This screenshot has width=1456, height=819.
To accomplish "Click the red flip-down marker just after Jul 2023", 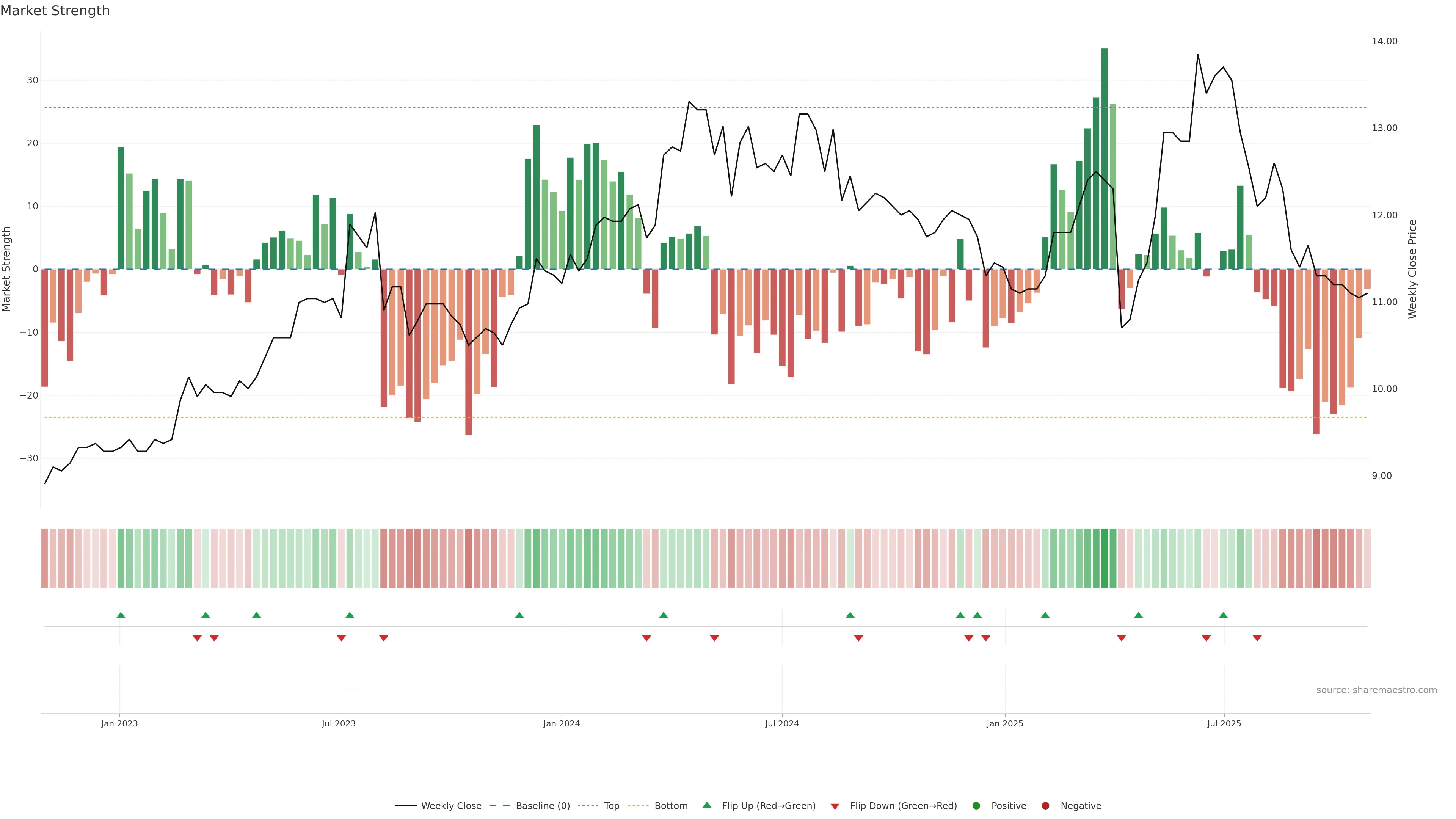I will [x=341, y=638].
